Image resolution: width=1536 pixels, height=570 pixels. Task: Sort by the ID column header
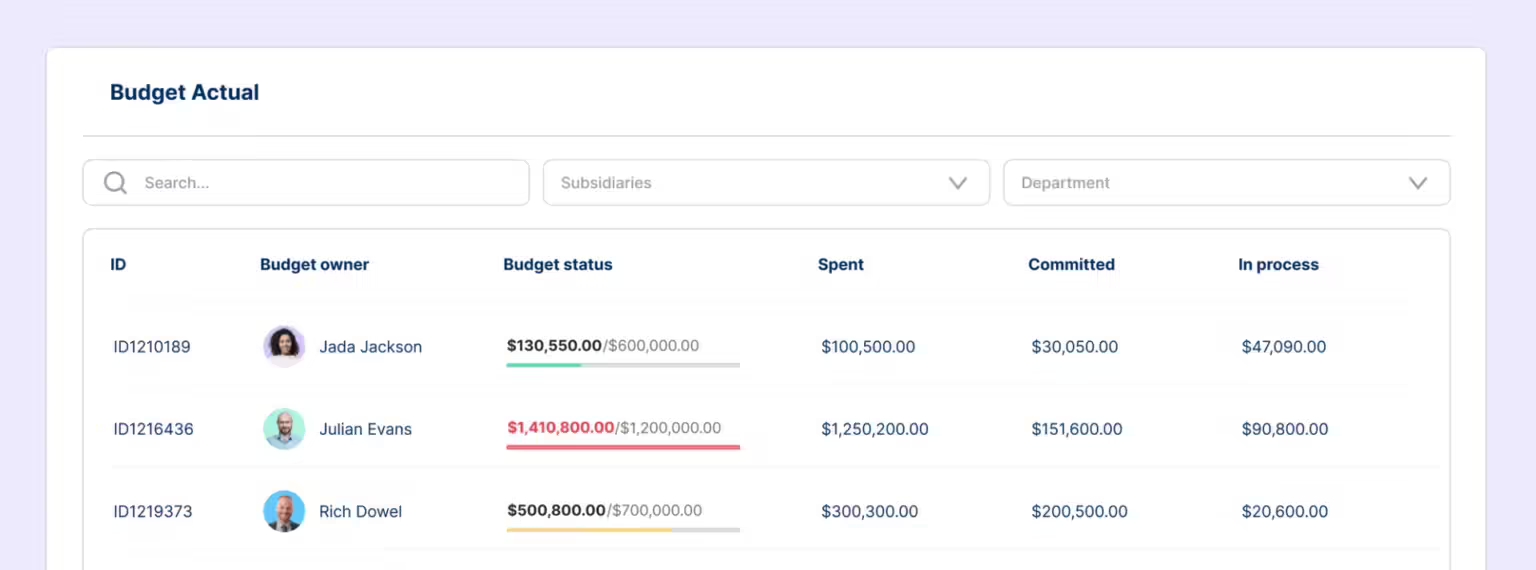pyautogui.click(x=118, y=265)
